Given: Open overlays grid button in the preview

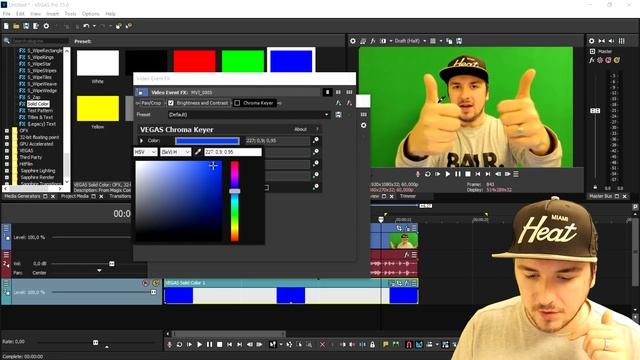Looking at the screenshot, I should (x=433, y=41).
